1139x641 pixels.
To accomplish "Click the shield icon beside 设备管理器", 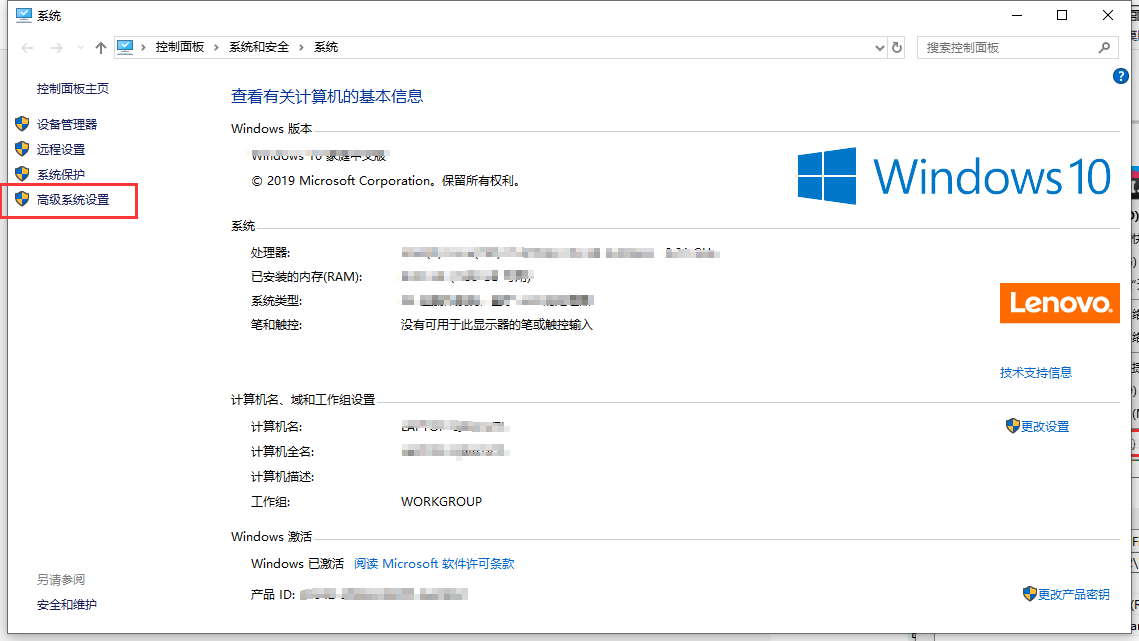I will 22,124.
